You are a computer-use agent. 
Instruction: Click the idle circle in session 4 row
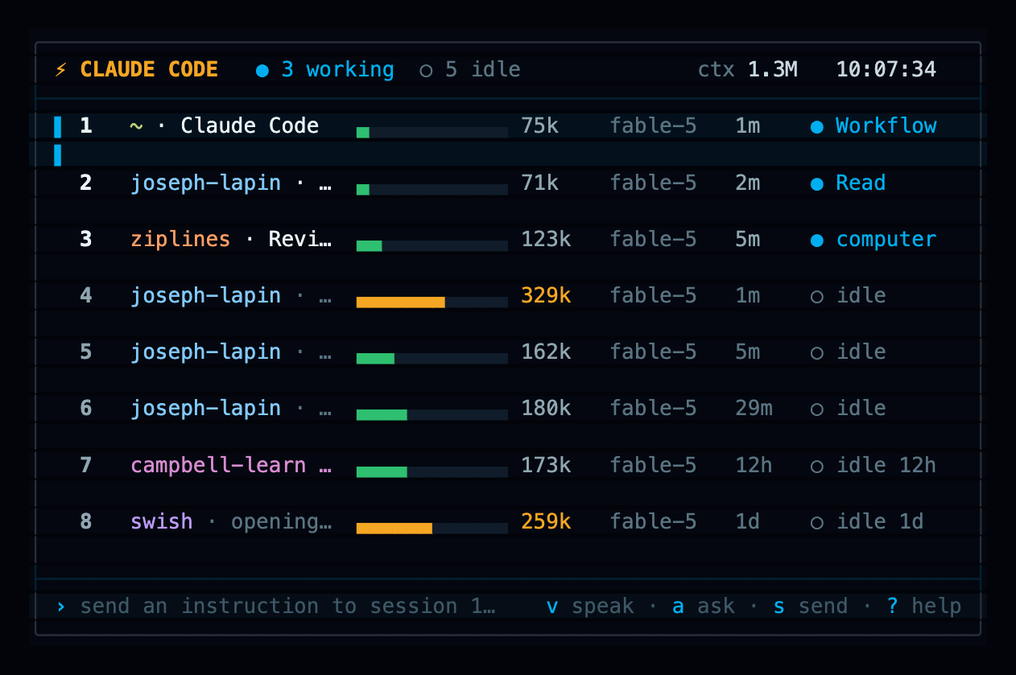817,297
